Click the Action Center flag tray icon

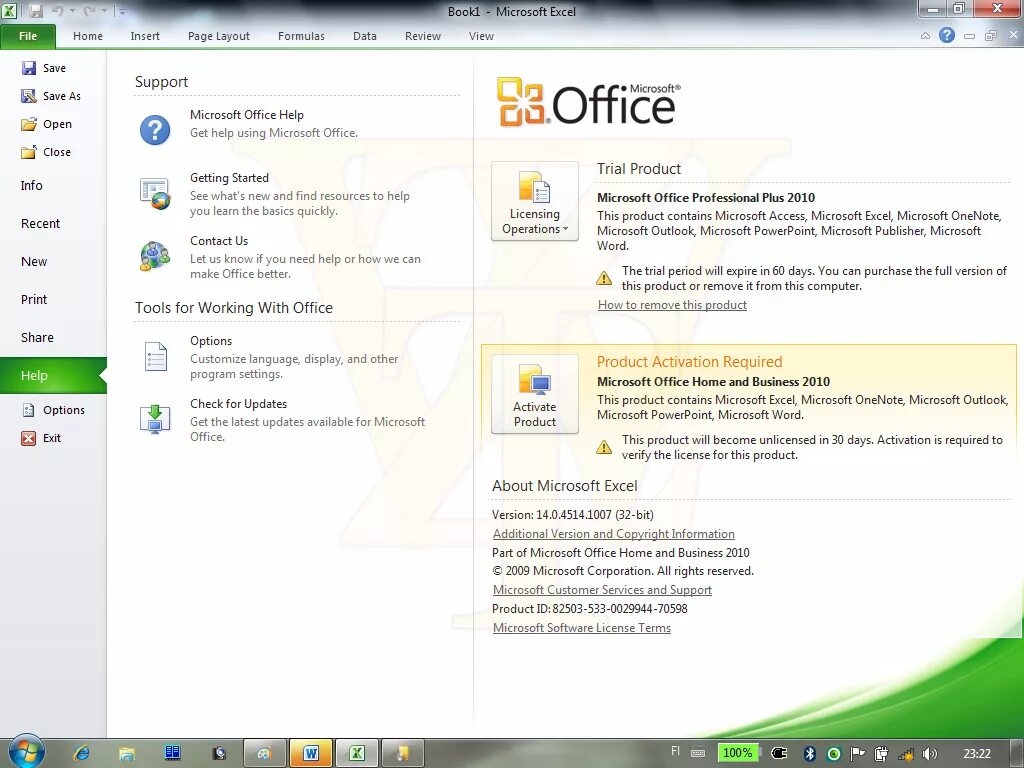pyautogui.click(x=857, y=754)
